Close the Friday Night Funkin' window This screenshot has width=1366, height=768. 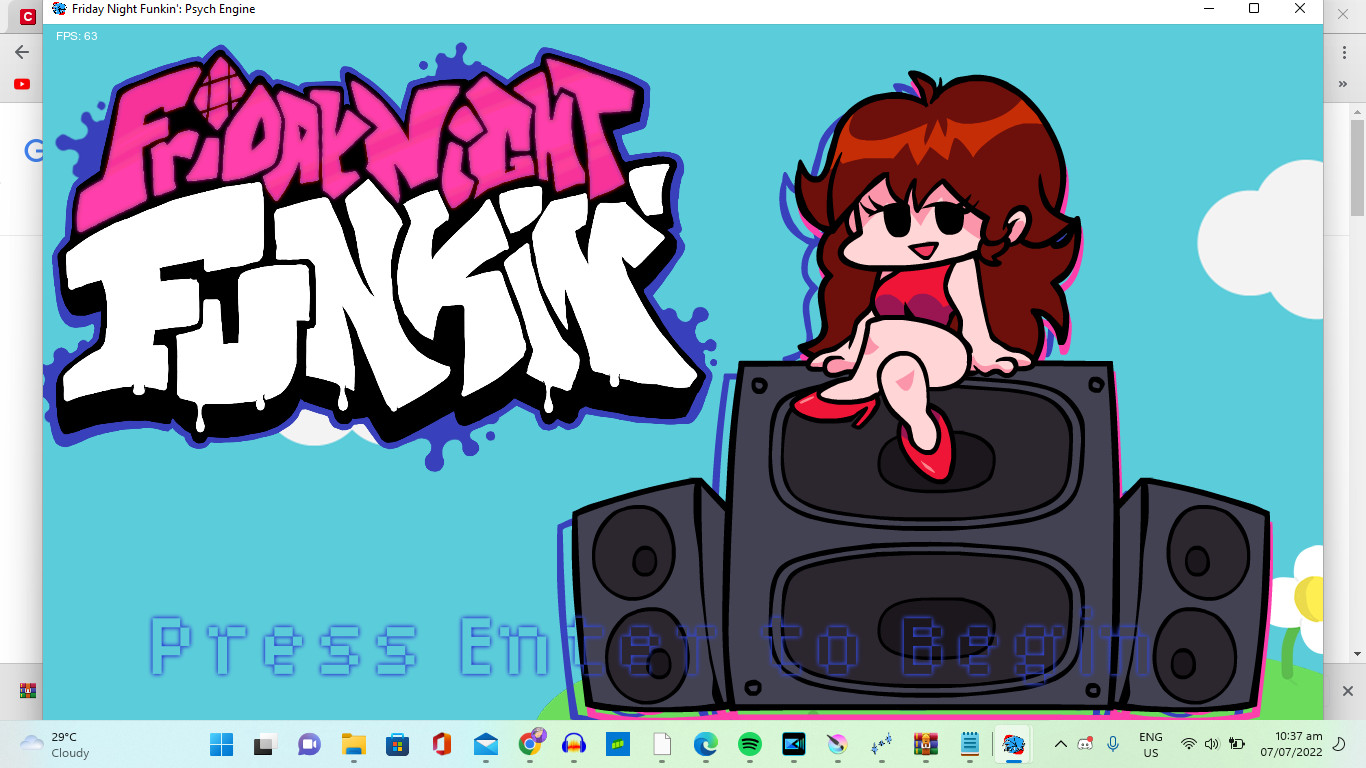click(1300, 9)
